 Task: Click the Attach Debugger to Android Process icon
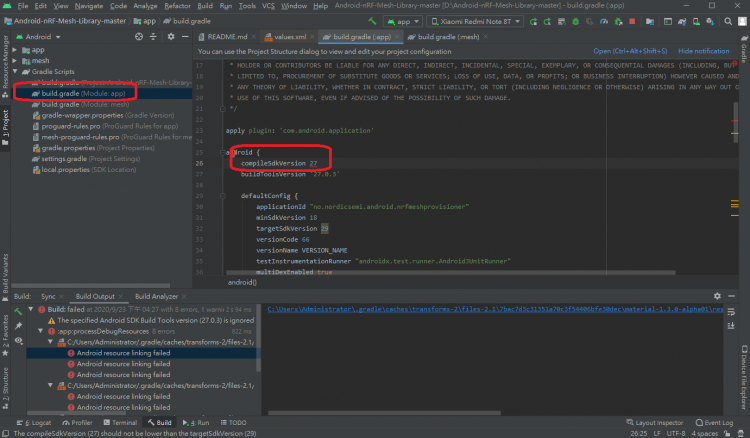point(618,22)
